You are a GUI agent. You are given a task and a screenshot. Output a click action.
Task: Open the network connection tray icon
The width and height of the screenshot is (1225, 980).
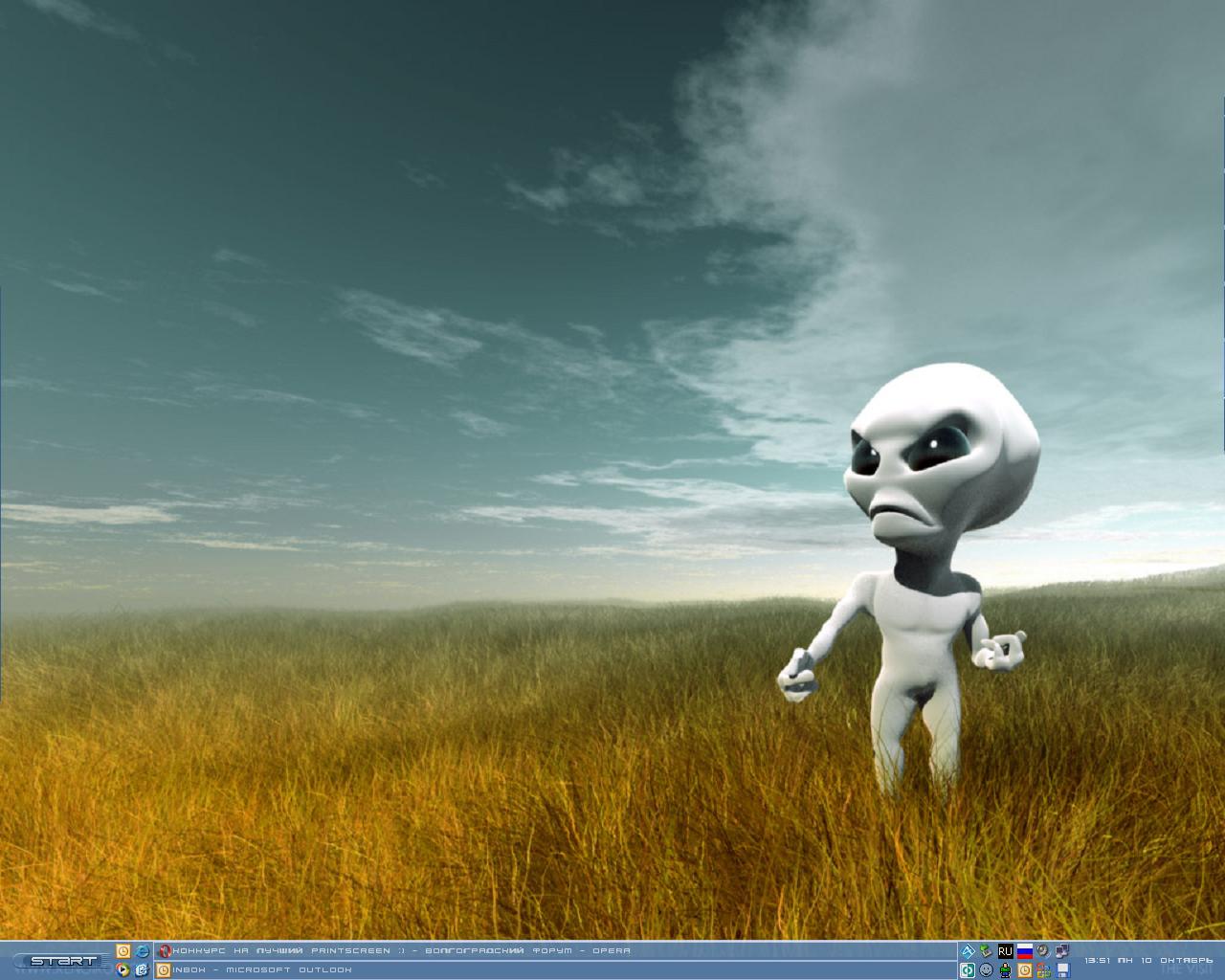click(1061, 951)
